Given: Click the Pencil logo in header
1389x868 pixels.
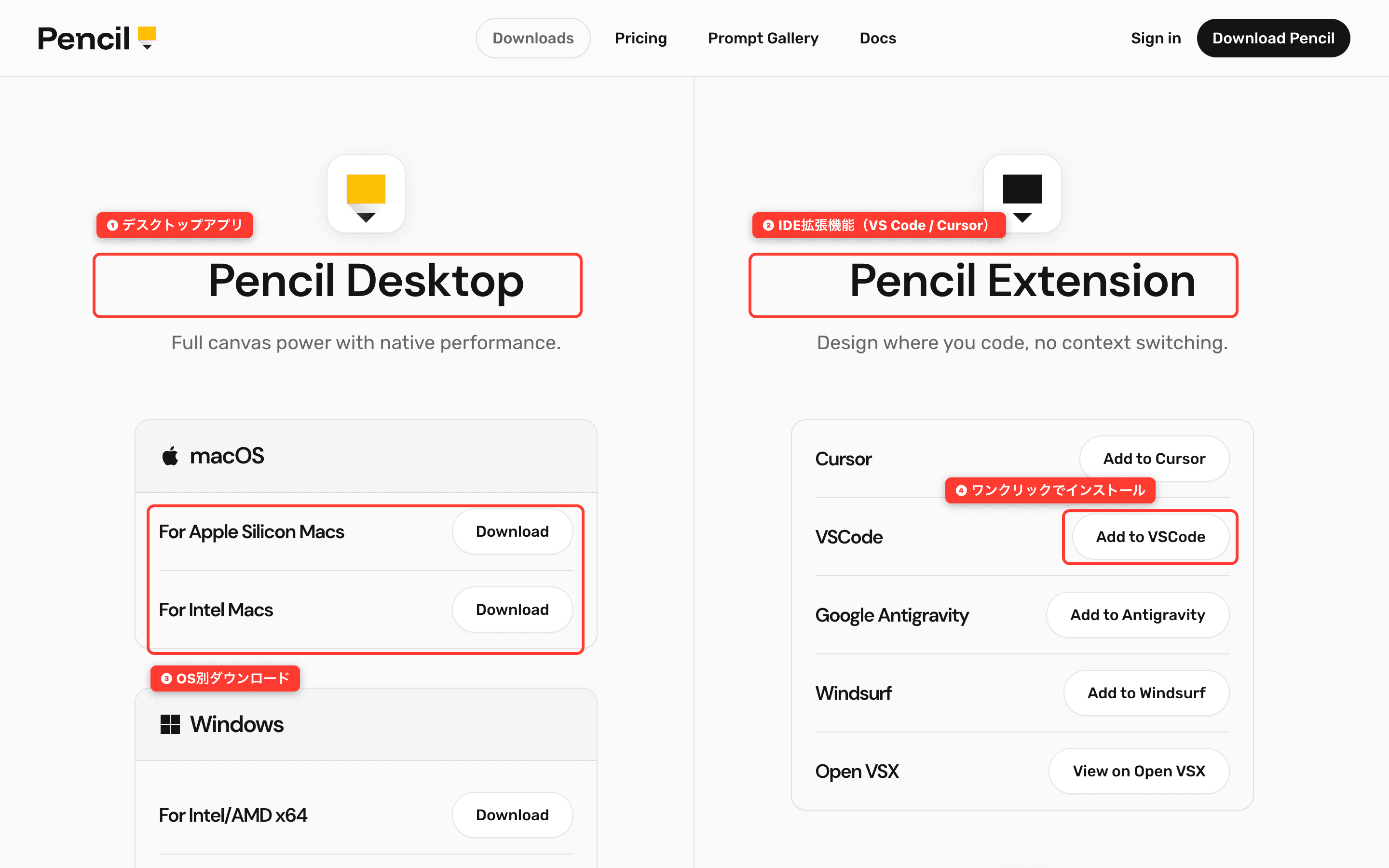Looking at the screenshot, I should [x=97, y=39].
